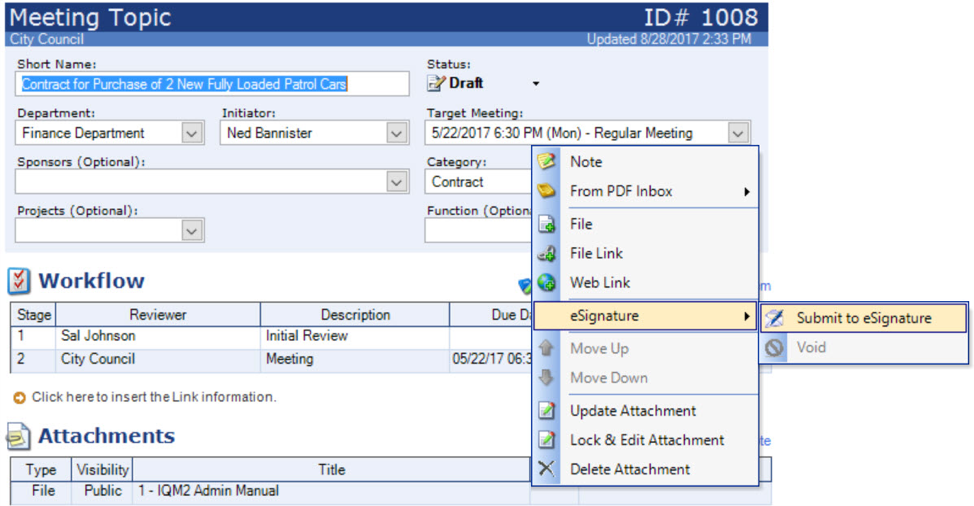Click the Move Up arrow icon
974x506 pixels.
pos(546,348)
